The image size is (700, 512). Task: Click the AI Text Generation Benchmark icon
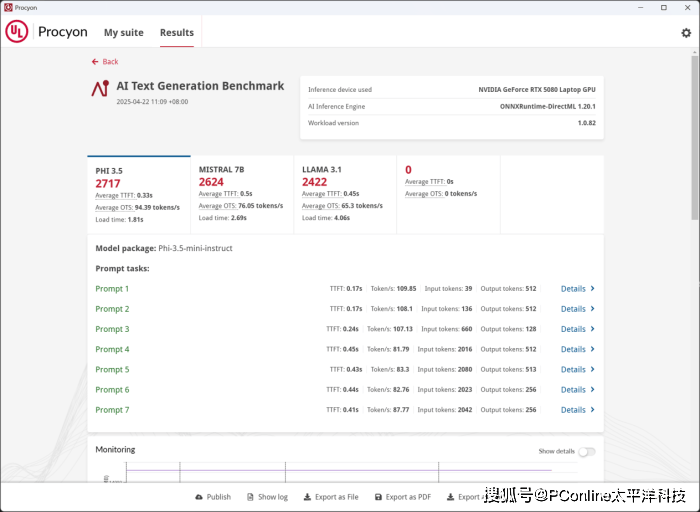[x=99, y=89]
